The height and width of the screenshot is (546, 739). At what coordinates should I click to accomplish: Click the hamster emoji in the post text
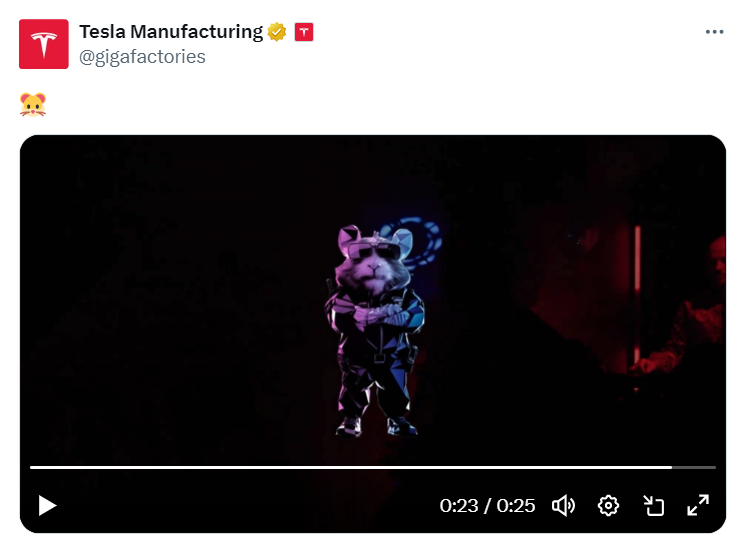pos(33,104)
